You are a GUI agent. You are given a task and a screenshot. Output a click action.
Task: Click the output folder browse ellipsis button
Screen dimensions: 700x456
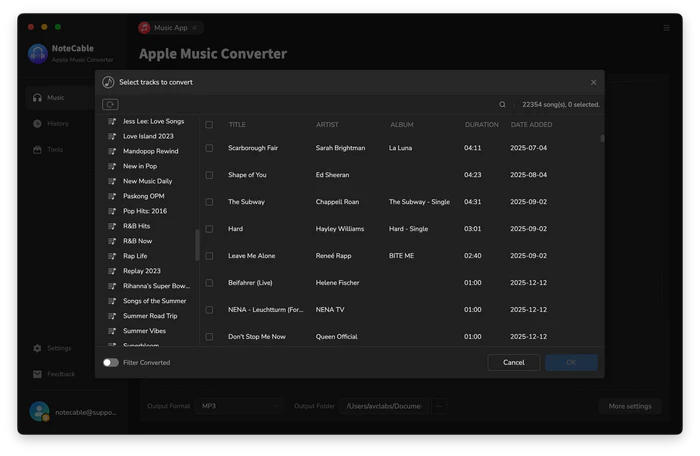coord(439,406)
